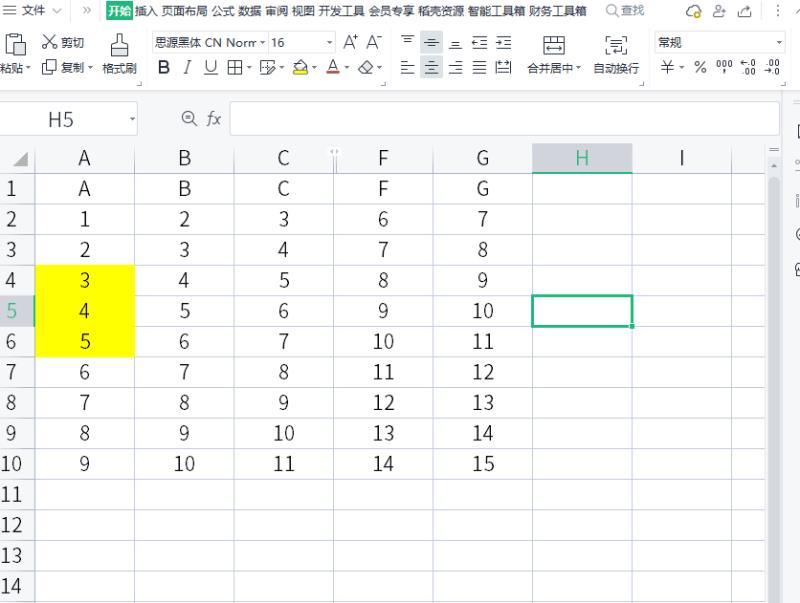
Task: Click into the formula bar input
Action: pyautogui.click(x=505, y=119)
